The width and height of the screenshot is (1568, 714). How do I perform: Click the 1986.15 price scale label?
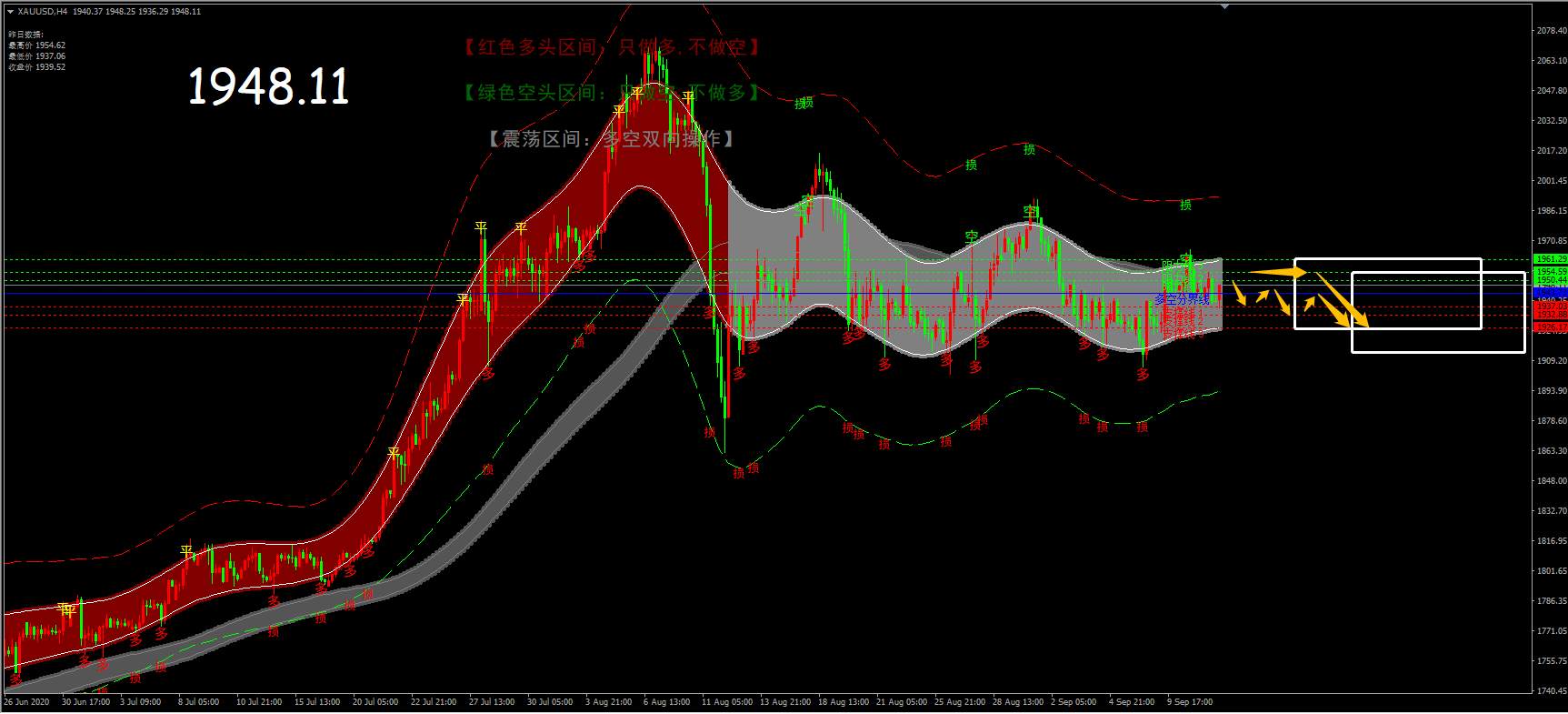pyautogui.click(x=1552, y=211)
